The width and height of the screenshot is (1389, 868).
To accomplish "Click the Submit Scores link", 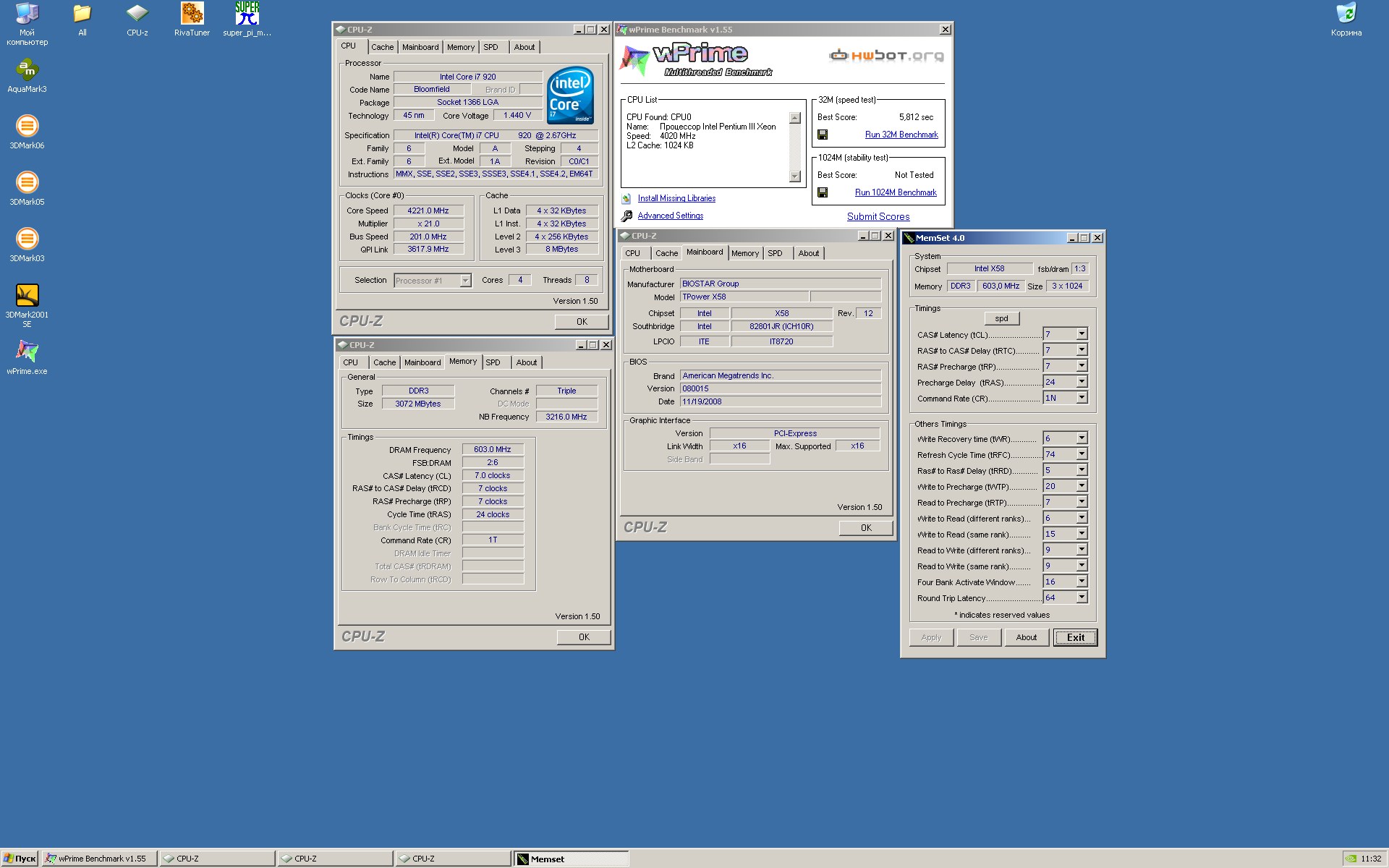I will 878,216.
